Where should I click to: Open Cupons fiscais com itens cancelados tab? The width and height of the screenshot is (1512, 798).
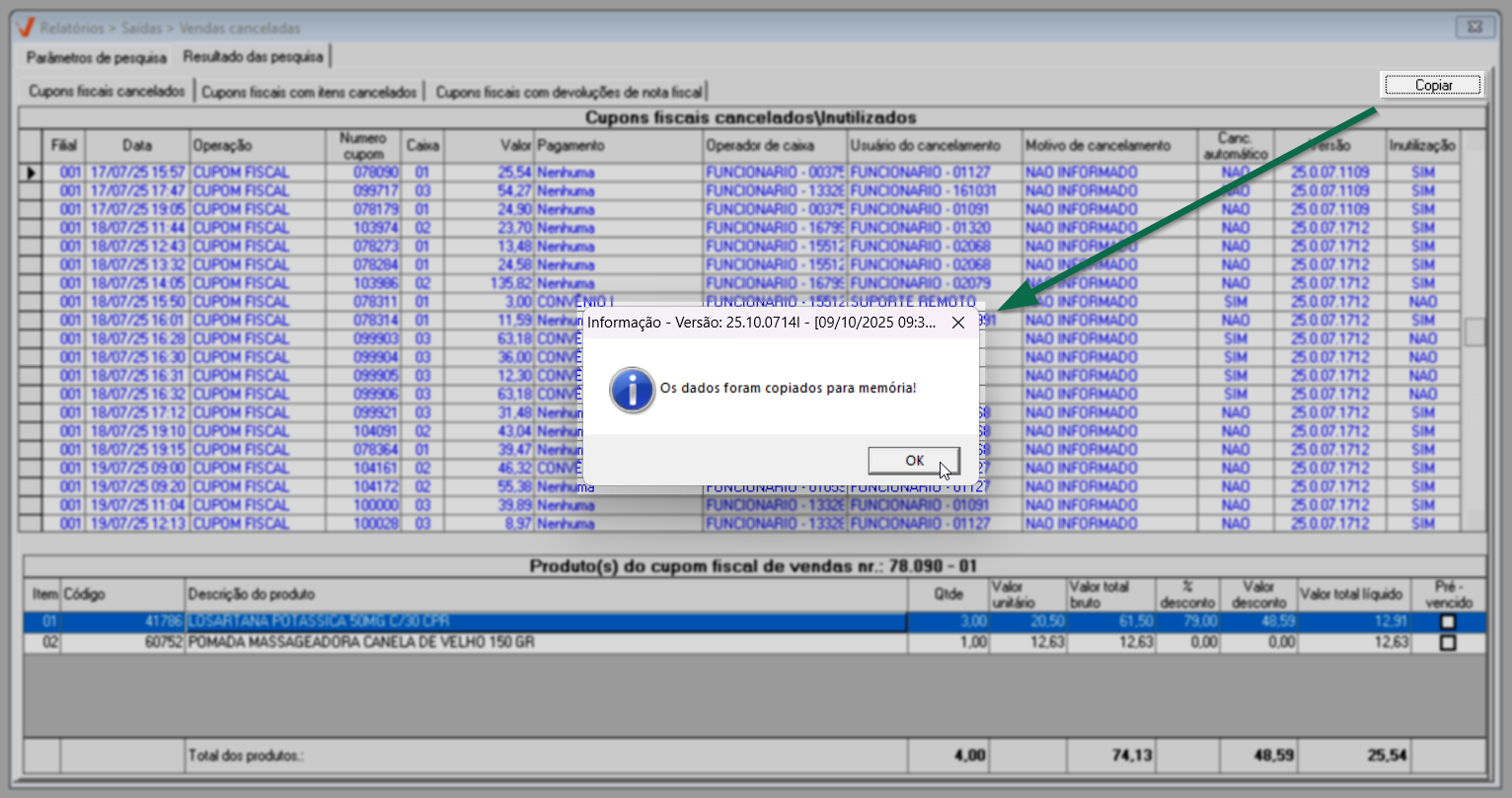(x=309, y=92)
